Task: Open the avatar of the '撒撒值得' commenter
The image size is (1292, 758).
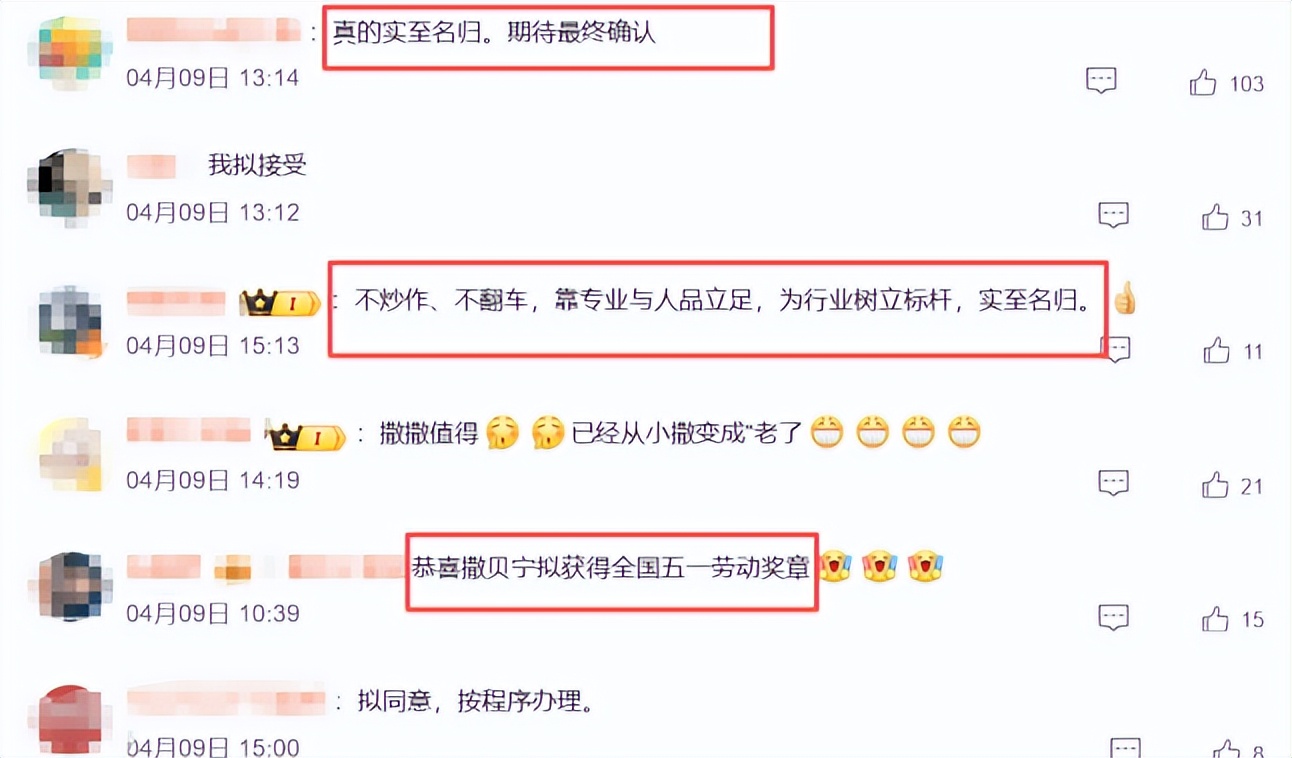Action: tap(70, 455)
